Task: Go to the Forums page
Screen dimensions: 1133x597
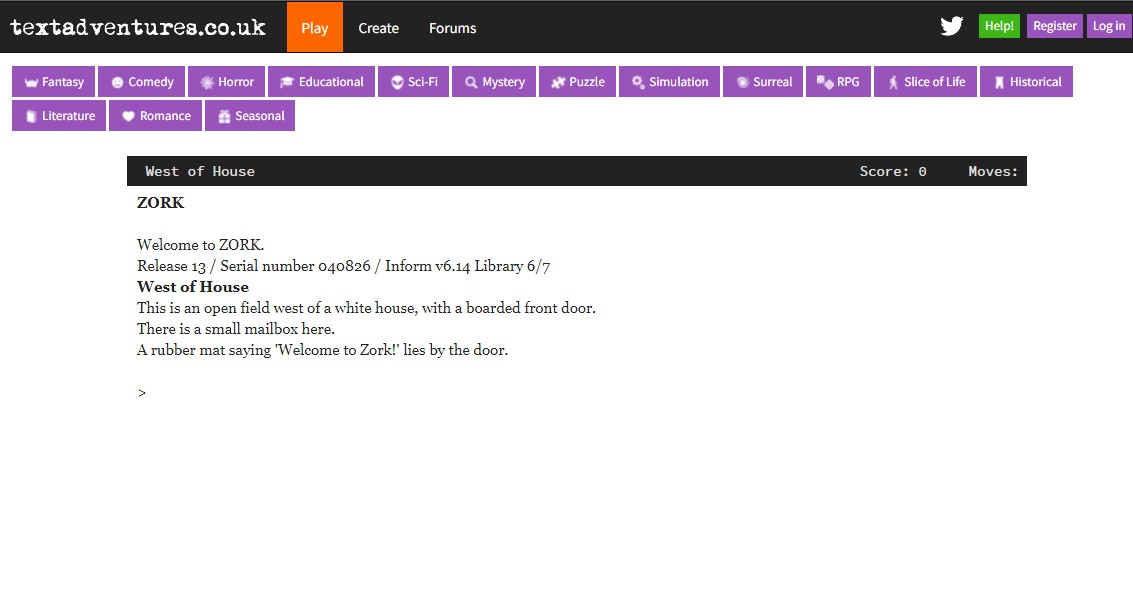Action: (x=452, y=28)
